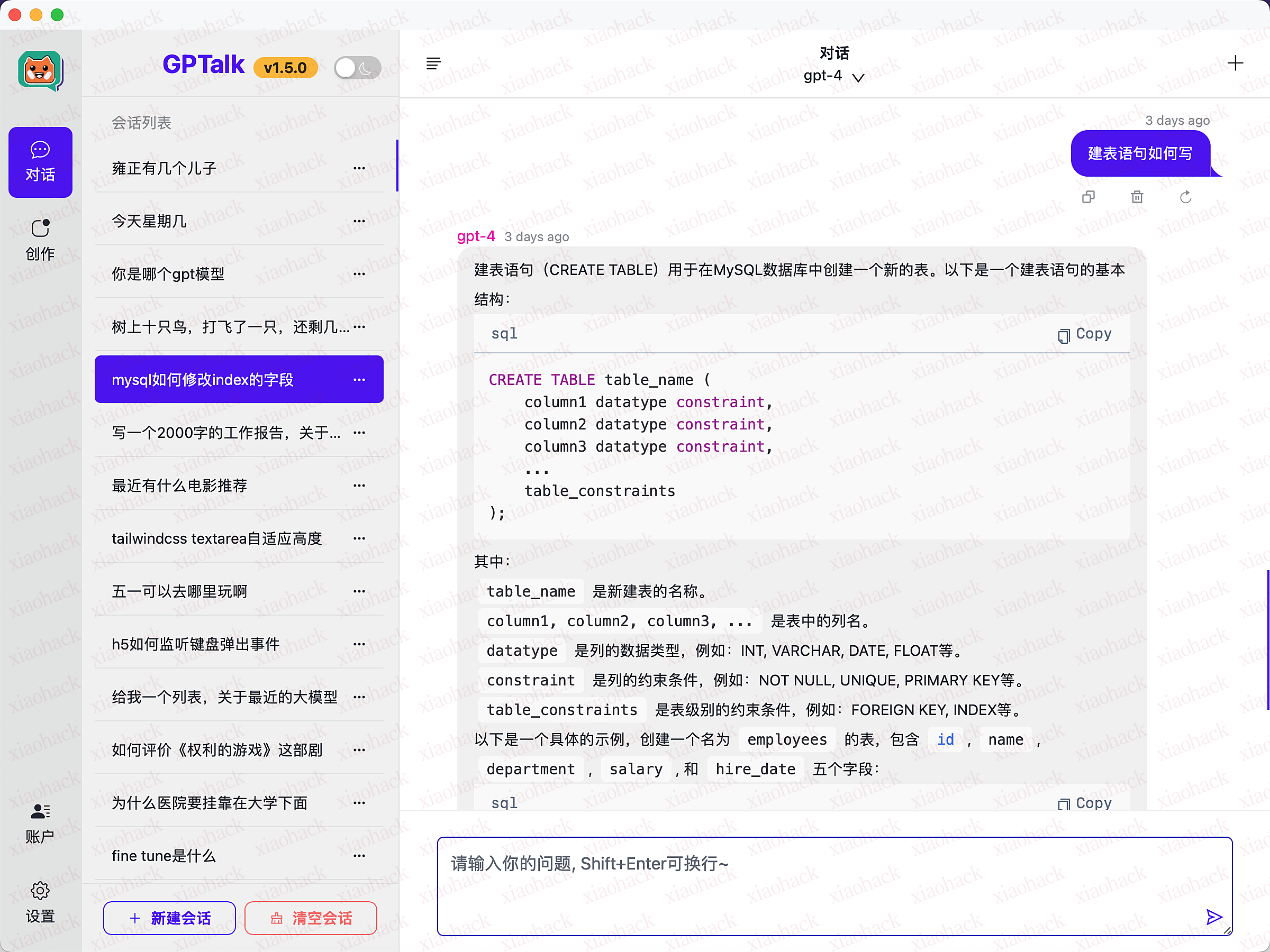Open conversation 如何评价《权利的游戏》这部剧
This screenshot has width=1270, height=952.
pyautogui.click(x=239, y=749)
